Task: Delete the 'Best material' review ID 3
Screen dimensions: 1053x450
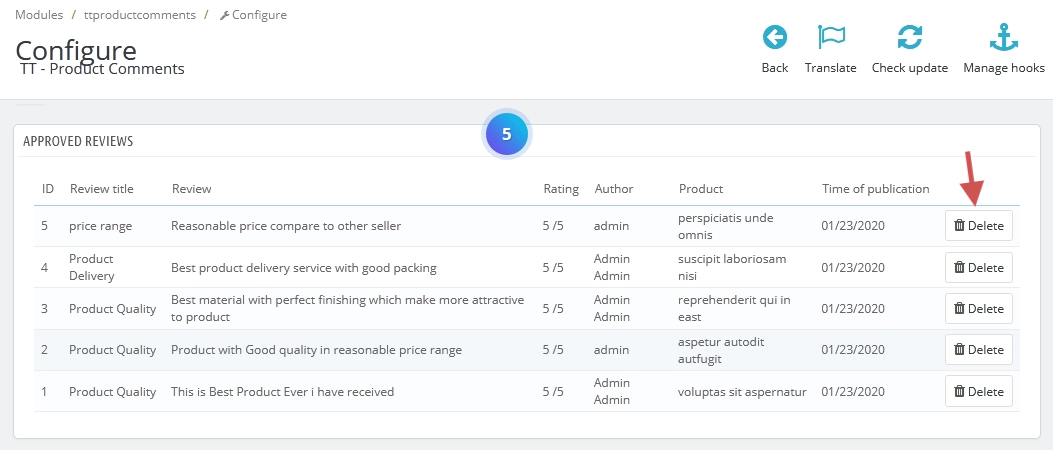Action: pyautogui.click(x=978, y=309)
